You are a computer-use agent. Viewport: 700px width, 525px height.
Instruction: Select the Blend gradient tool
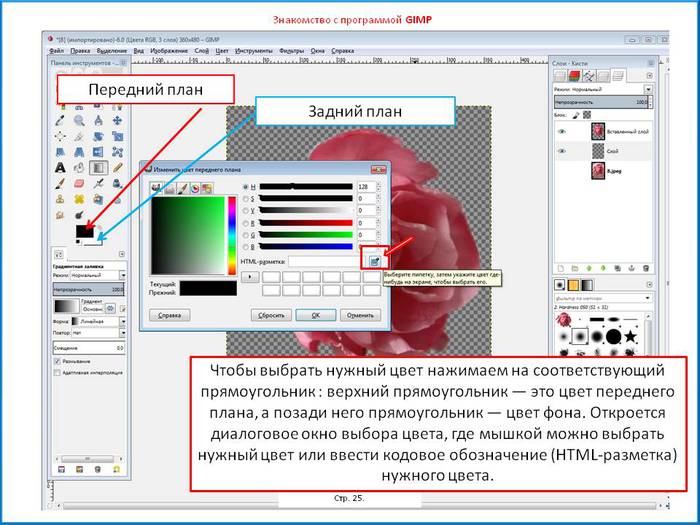(x=98, y=168)
